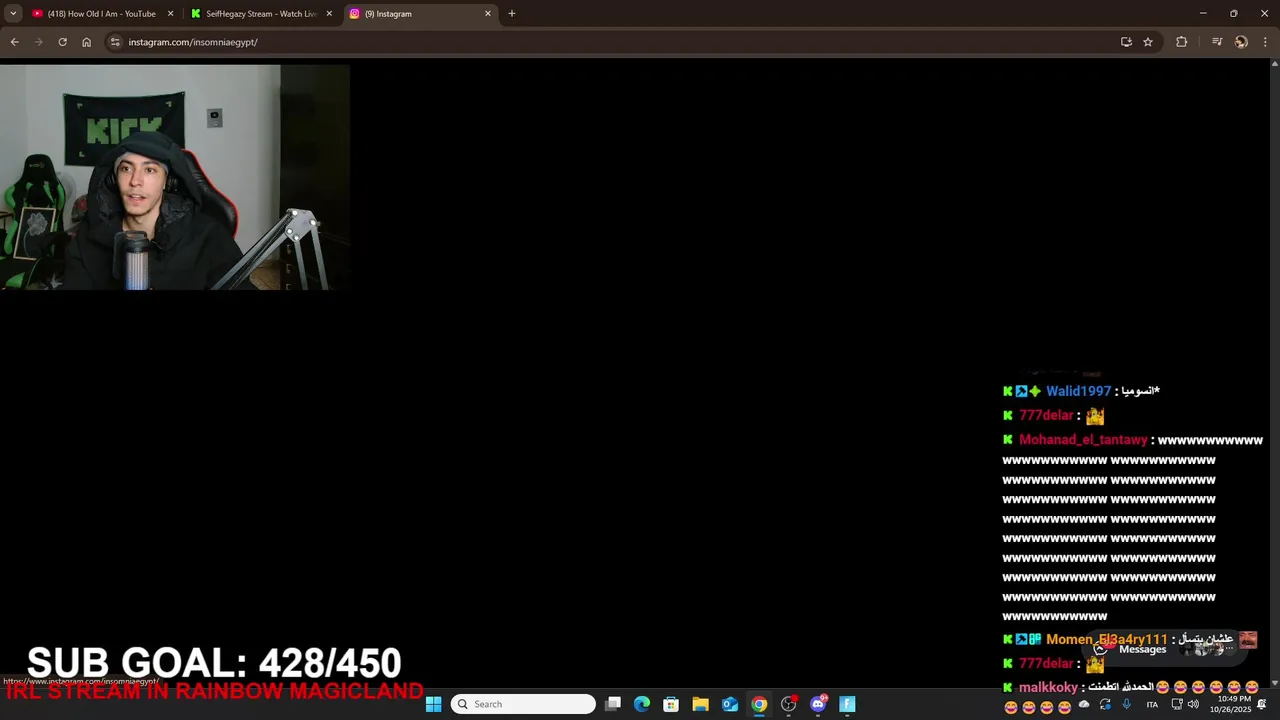Reload the Instagram page
The height and width of the screenshot is (720, 1280).
[62, 42]
